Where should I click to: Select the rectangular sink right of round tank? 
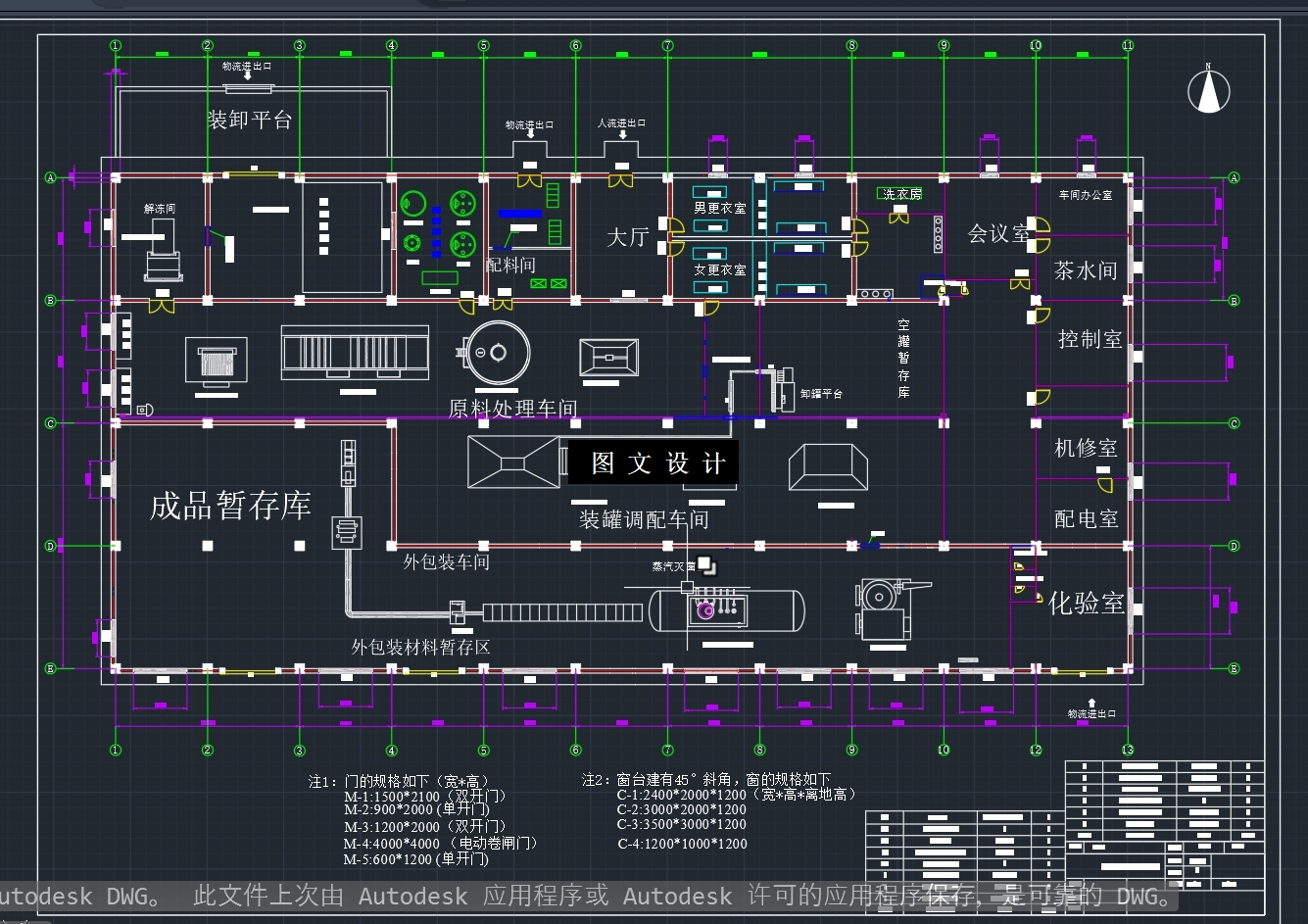point(609,357)
